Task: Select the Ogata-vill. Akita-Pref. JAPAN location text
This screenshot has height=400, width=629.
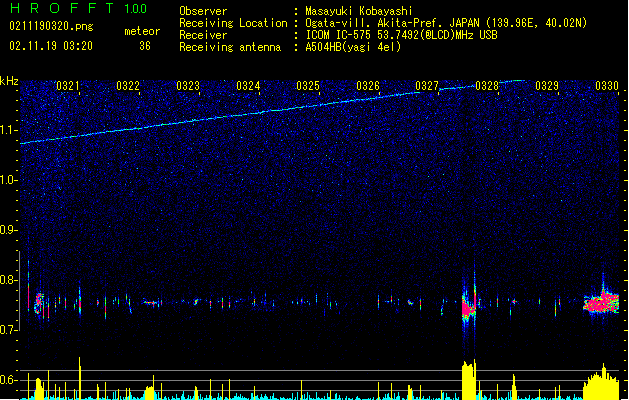Action: coord(446,23)
